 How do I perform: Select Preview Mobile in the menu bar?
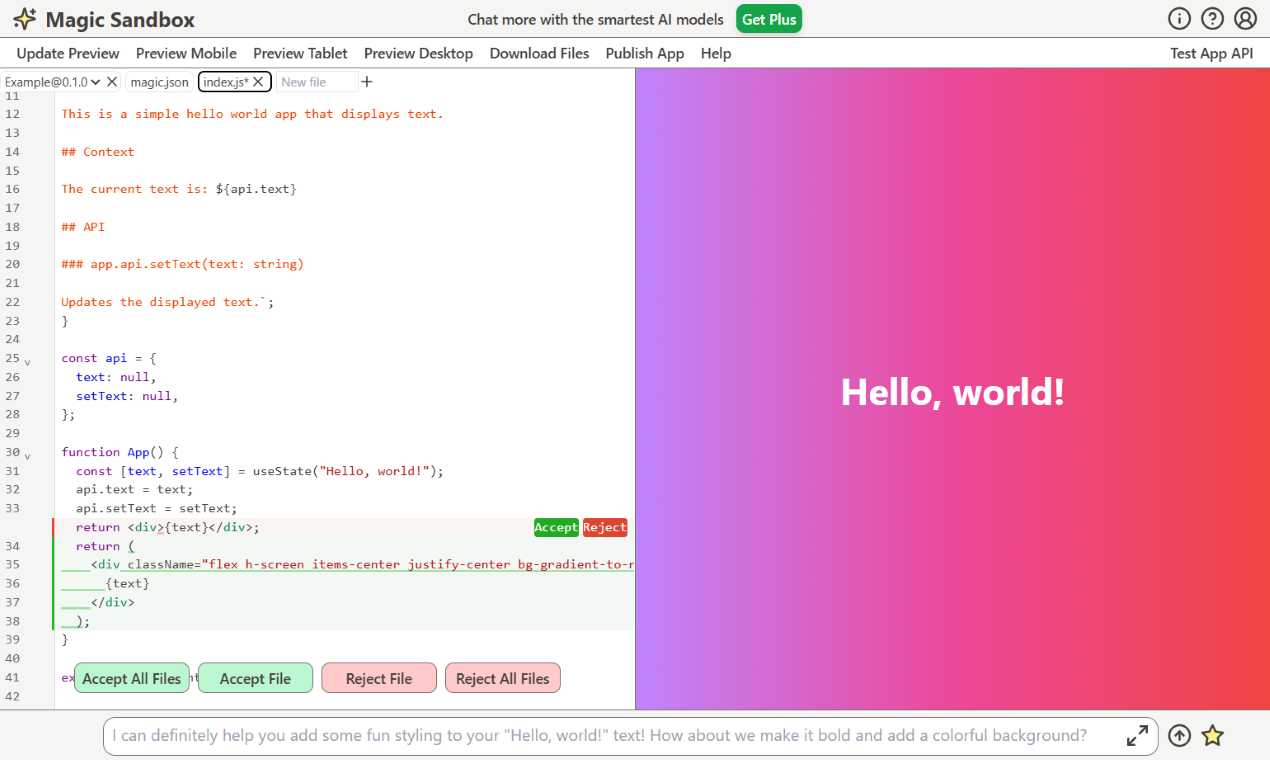click(186, 53)
